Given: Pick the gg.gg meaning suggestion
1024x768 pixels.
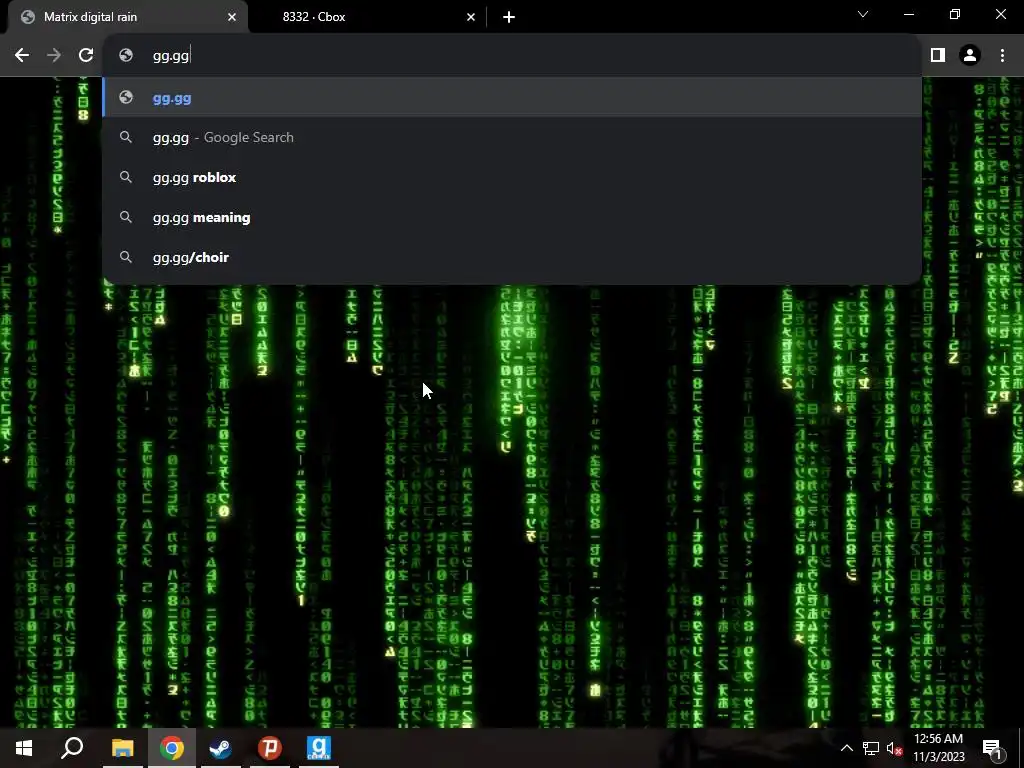Looking at the screenshot, I should click(x=512, y=217).
